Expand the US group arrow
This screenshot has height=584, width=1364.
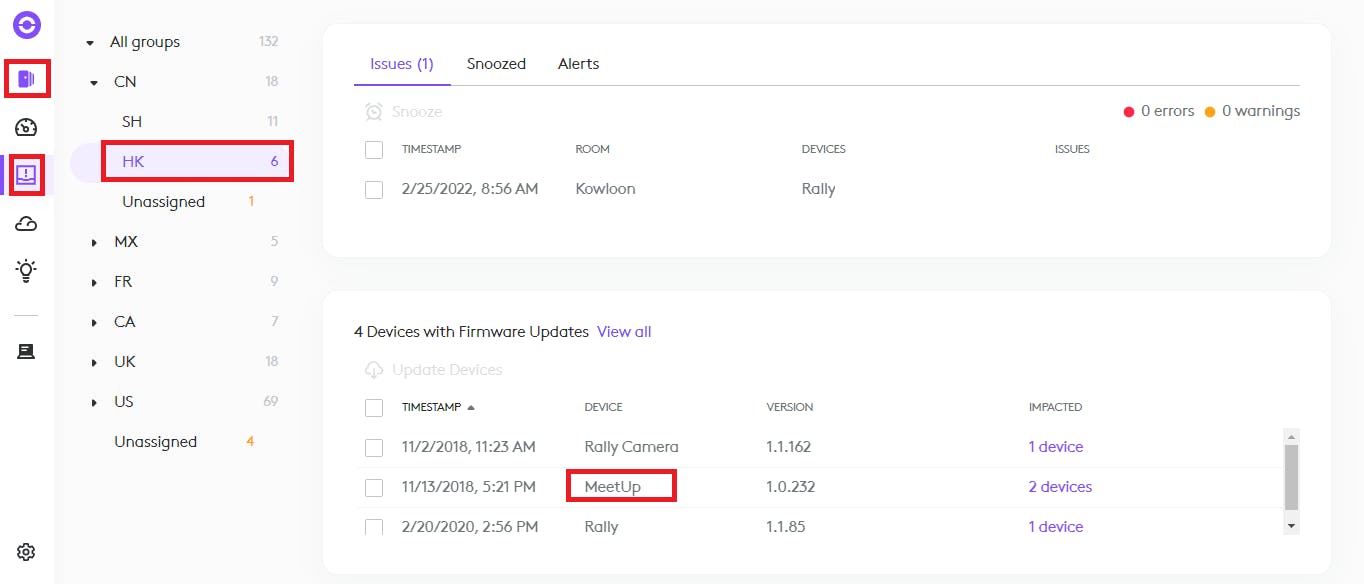coord(94,402)
